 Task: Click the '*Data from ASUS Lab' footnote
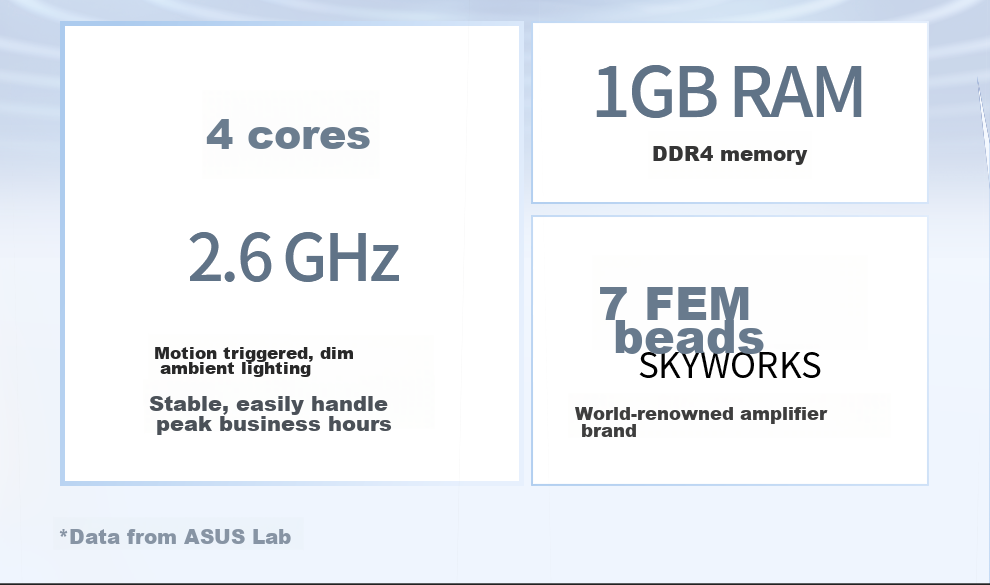[176, 536]
